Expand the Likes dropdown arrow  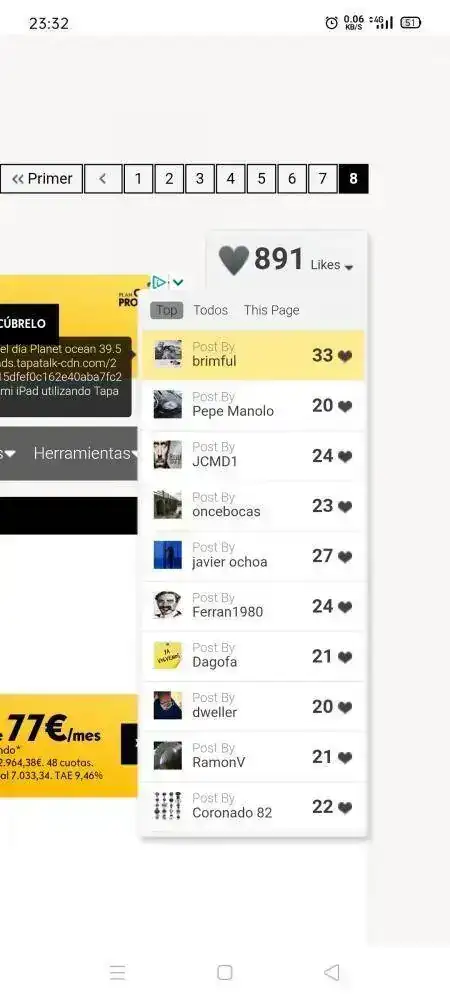click(x=349, y=268)
